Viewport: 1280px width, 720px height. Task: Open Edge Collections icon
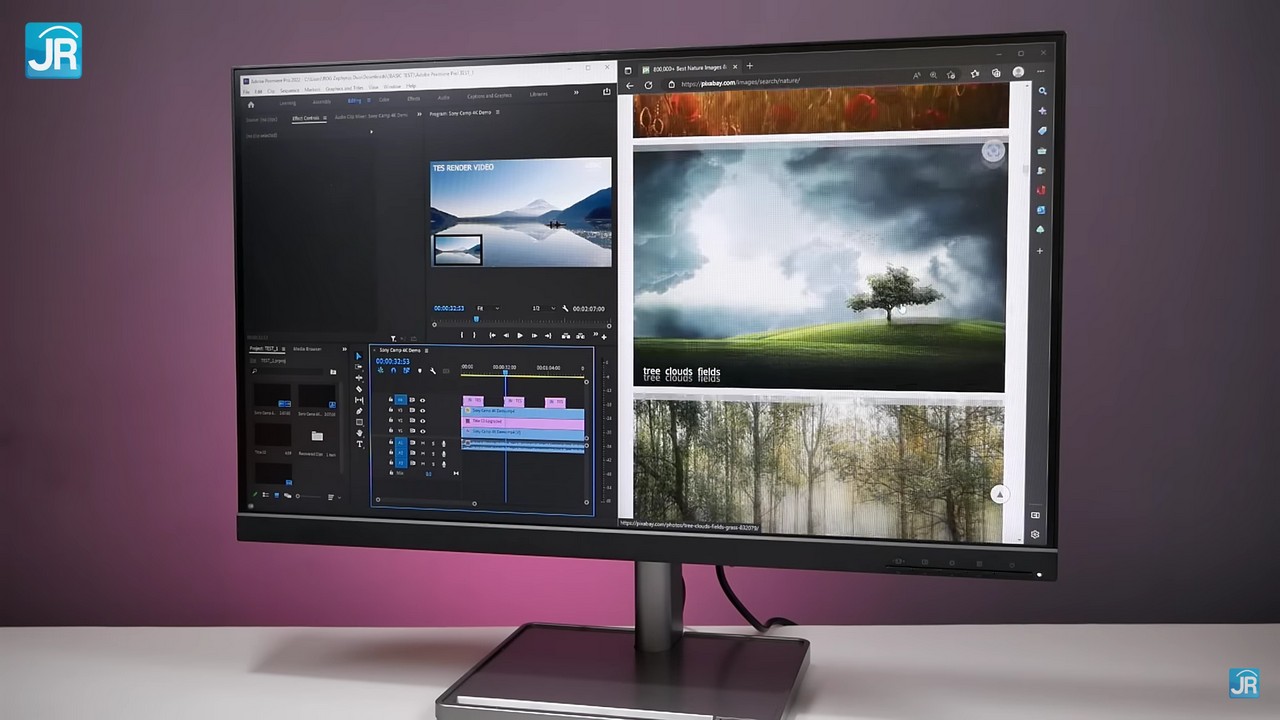(x=996, y=73)
